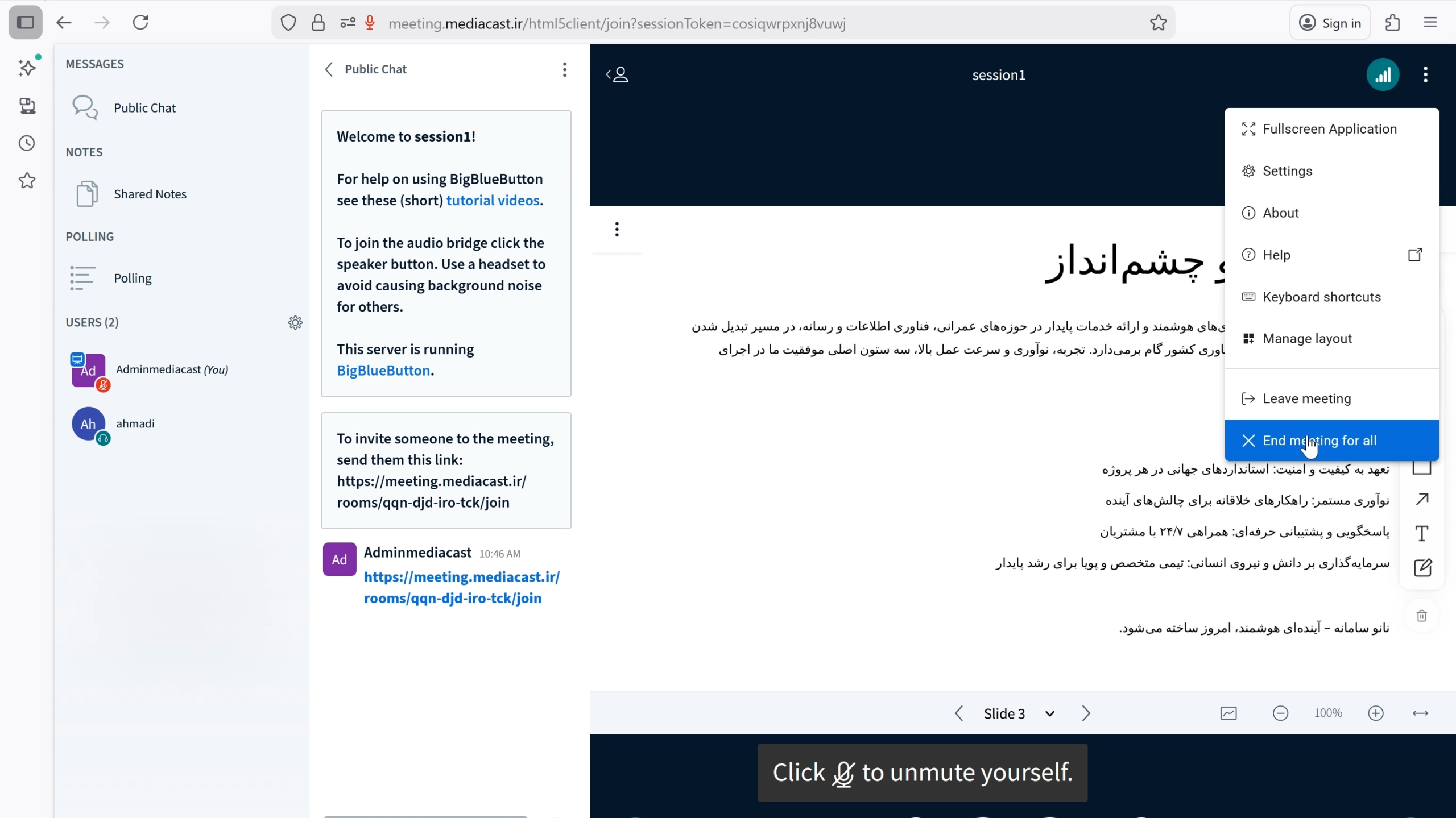
Task: Select the note/edit whiteboard tool
Action: [x=1422, y=567]
